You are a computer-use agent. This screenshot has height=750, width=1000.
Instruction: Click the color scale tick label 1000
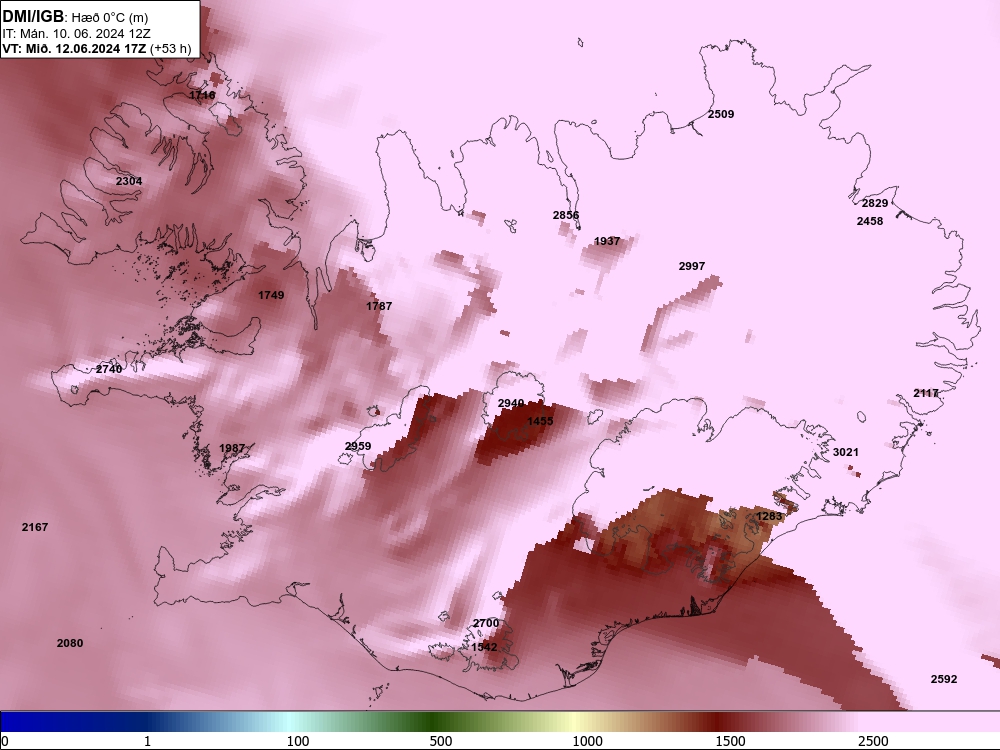(x=587, y=741)
